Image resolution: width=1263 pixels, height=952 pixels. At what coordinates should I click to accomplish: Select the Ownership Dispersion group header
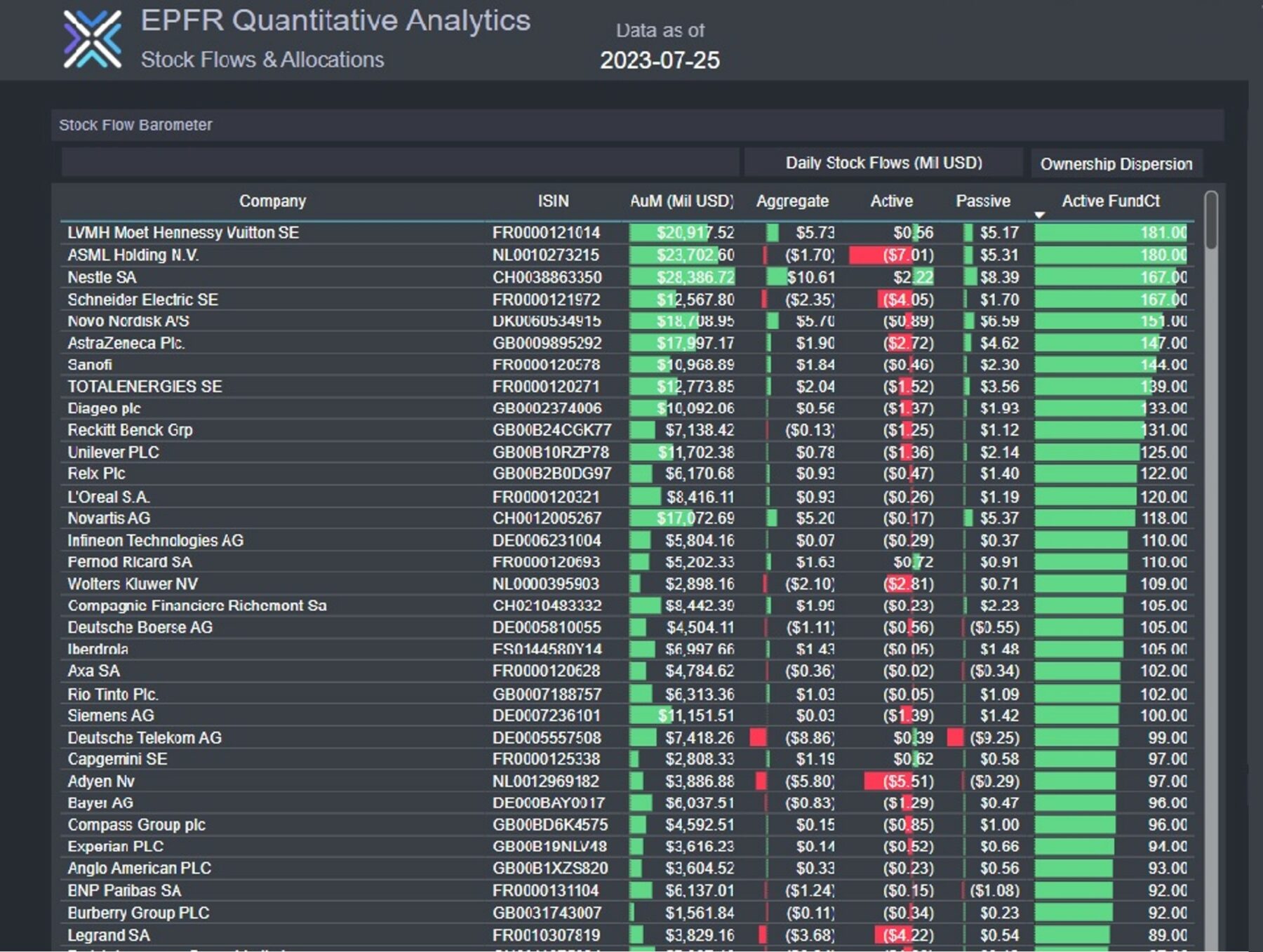pos(1116,163)
